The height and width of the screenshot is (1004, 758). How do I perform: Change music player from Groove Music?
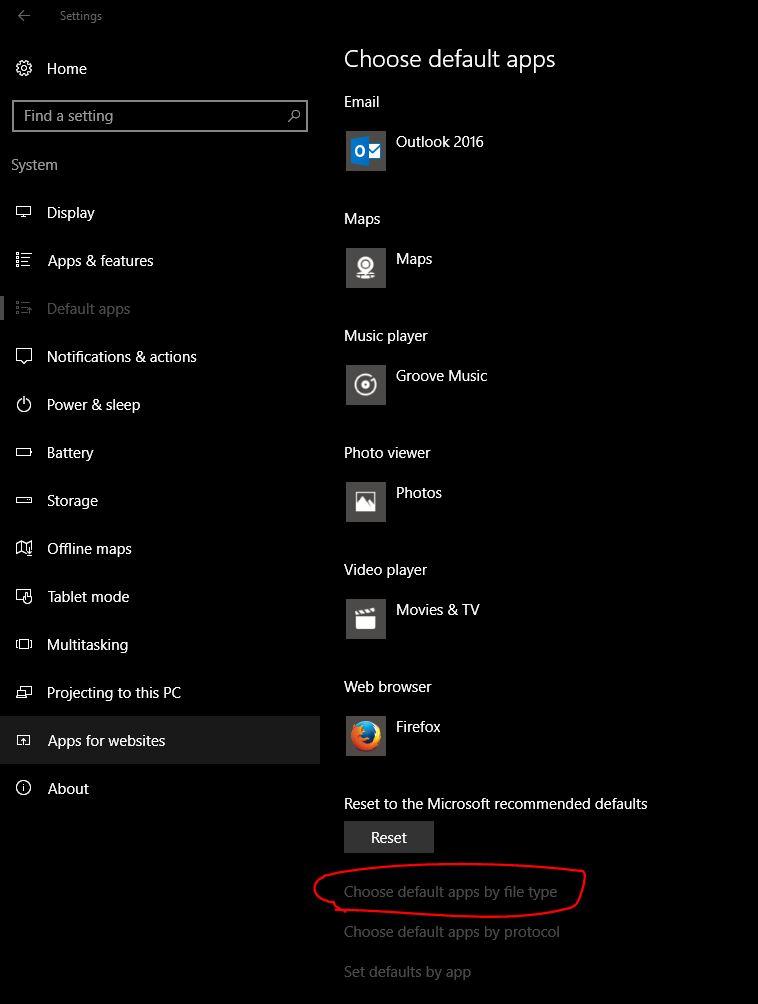click(x=441, y=376)
